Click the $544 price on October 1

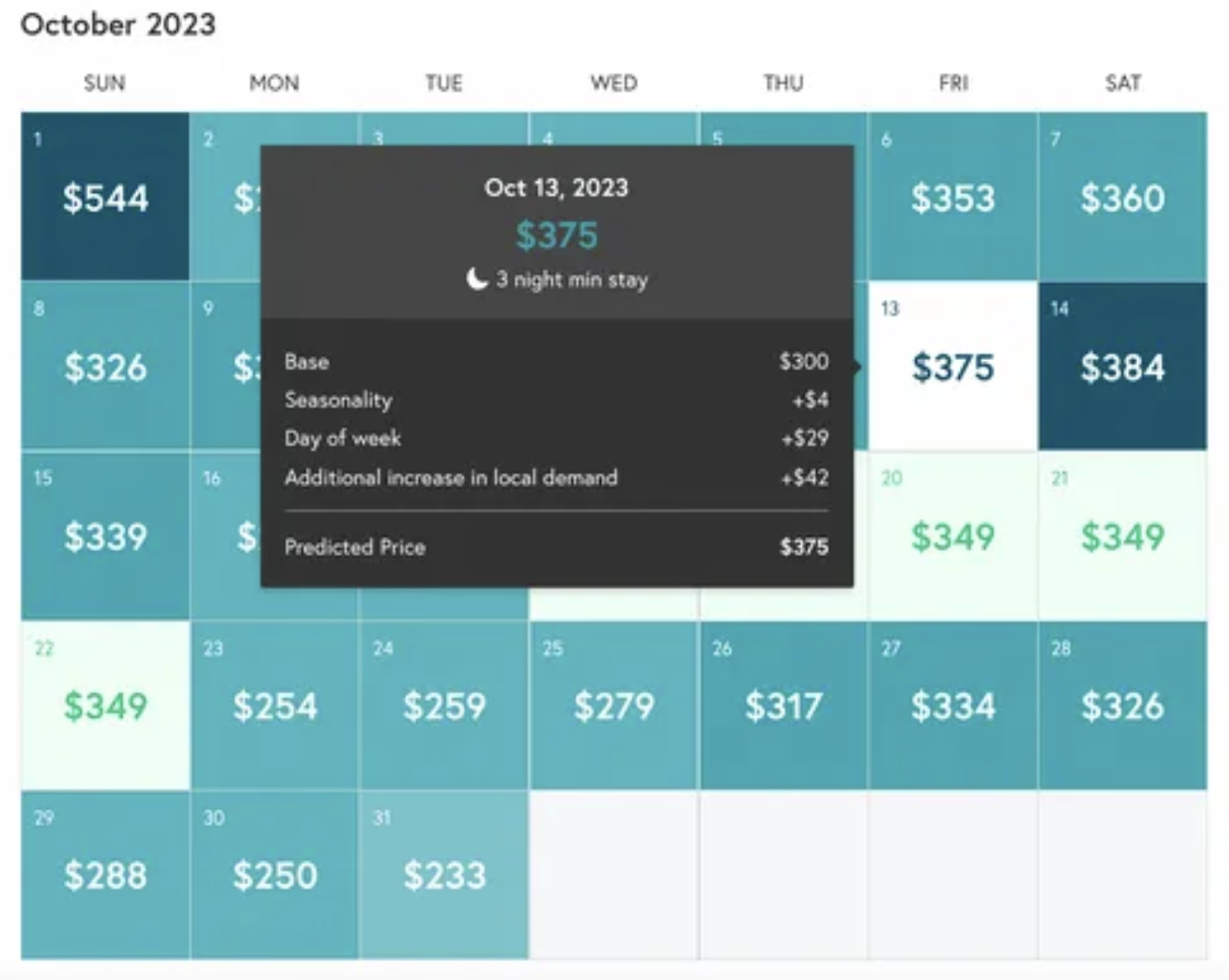pos(105,198)
